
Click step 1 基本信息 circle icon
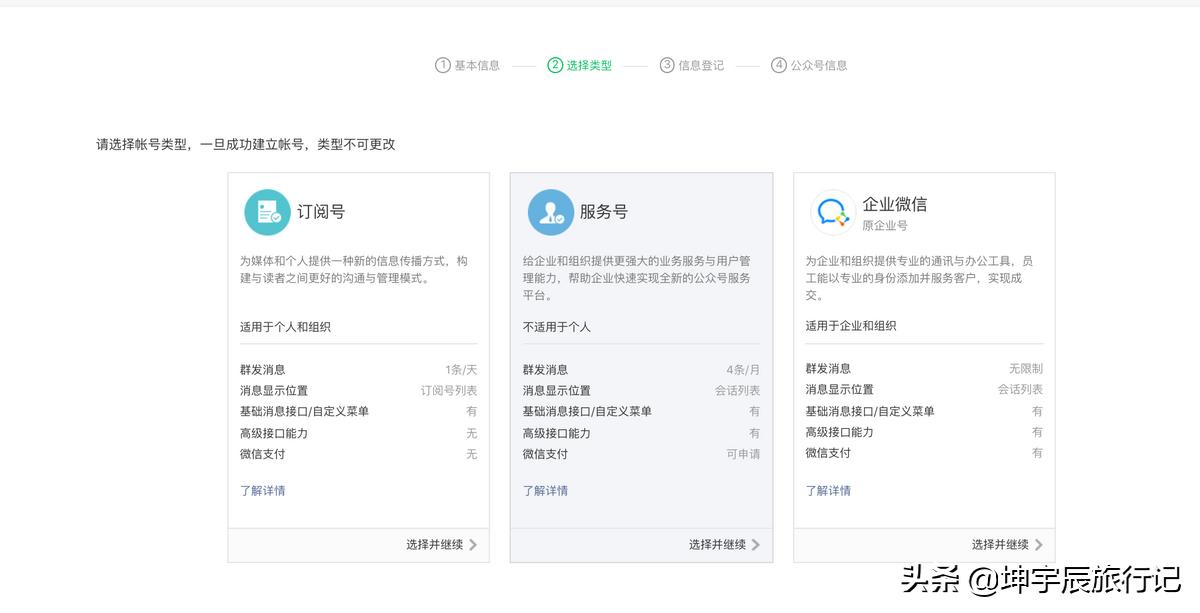pos(441,64)
